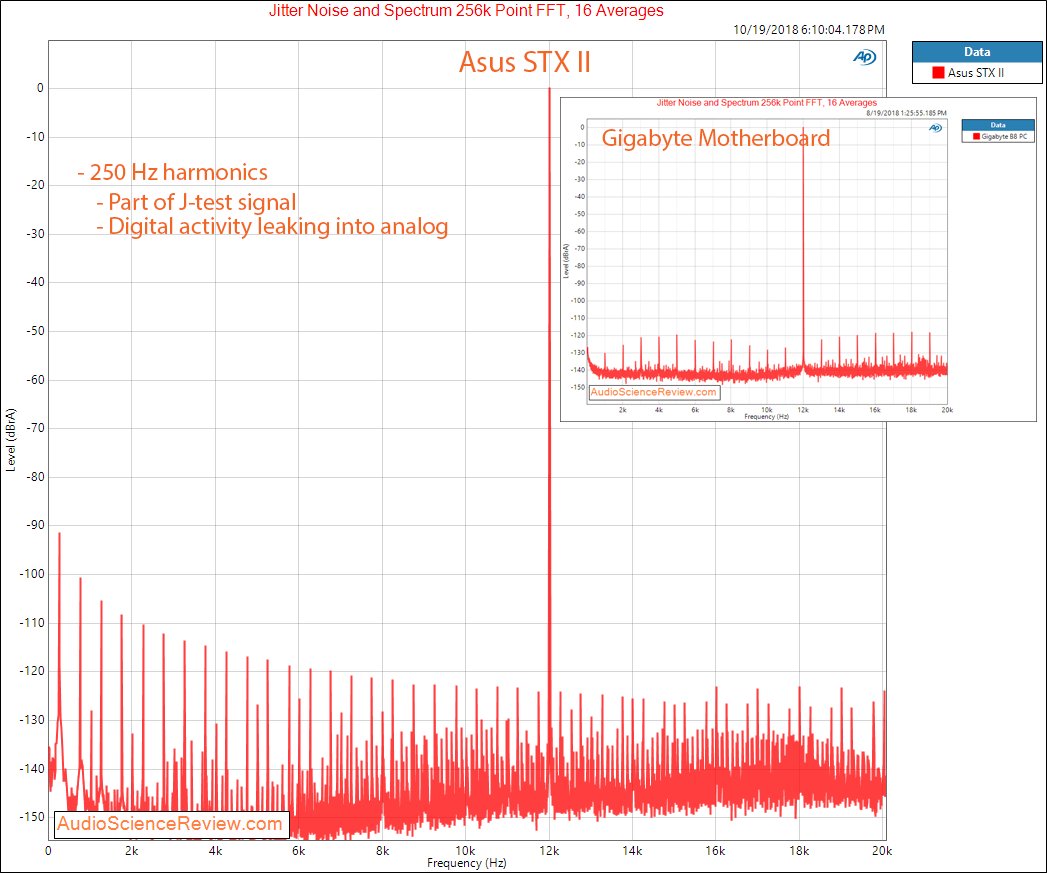Click the 8/19/2018 1:25:55.185 PM inset timestamp
1047x873 pixels.
(906, 113)
